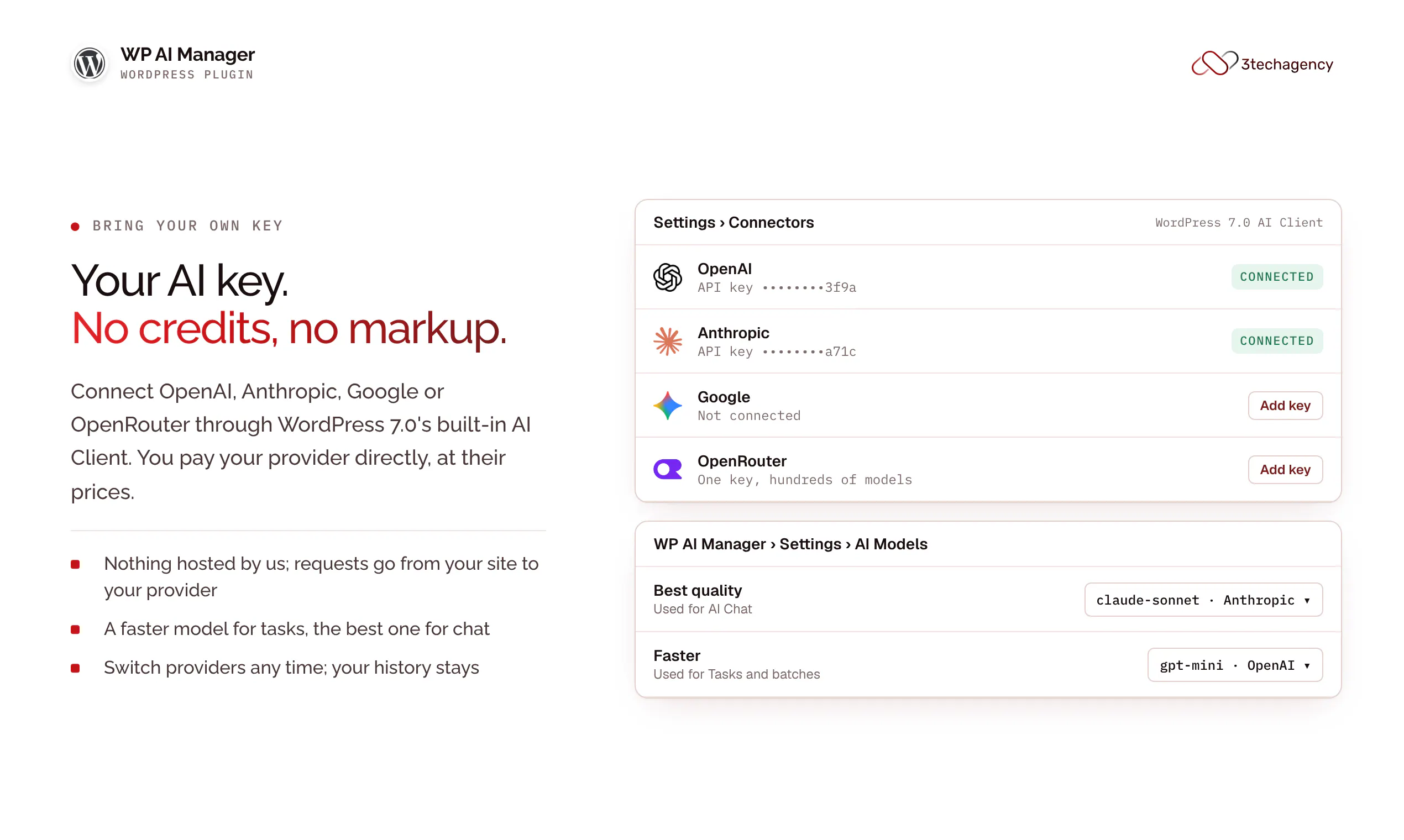Screen dimensions: 1404x840
Task: Click 'A faster model for tasks' bullet
Action: tap(296, 629)
